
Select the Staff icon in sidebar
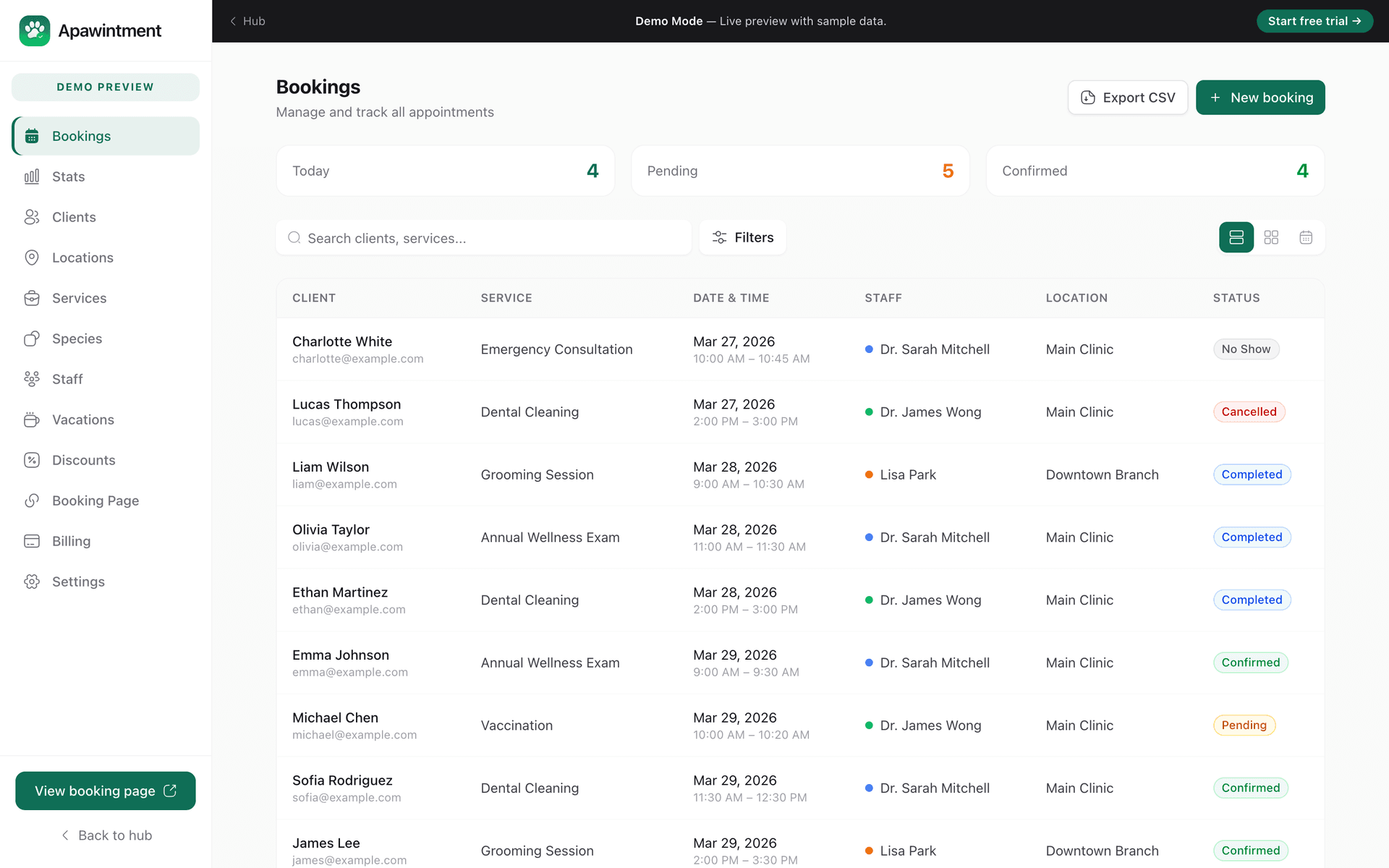click(x=33, y=379)
